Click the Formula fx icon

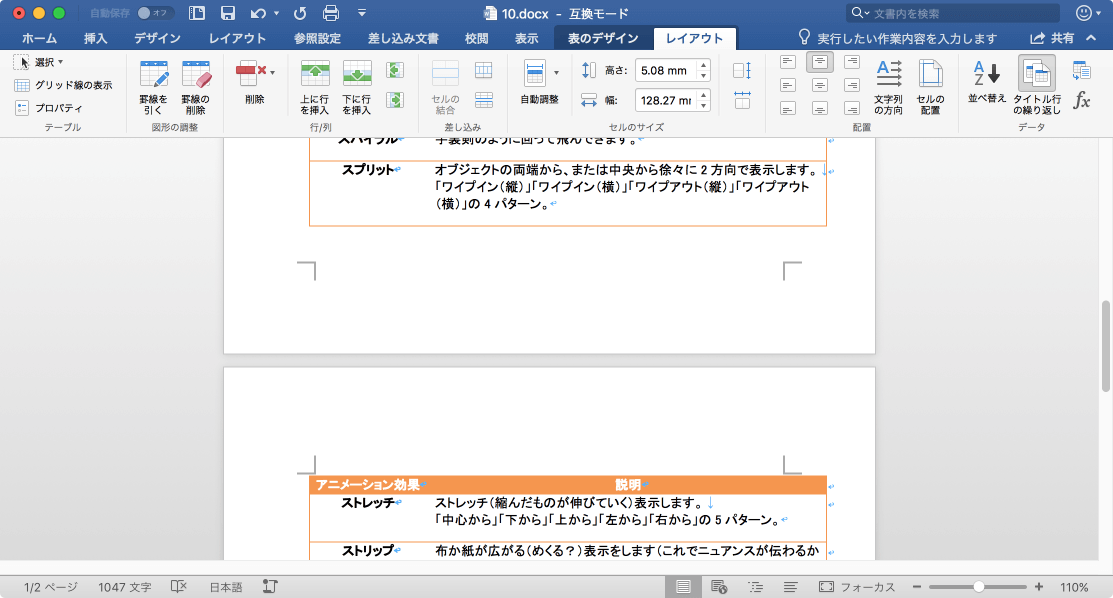point(1082,100)
